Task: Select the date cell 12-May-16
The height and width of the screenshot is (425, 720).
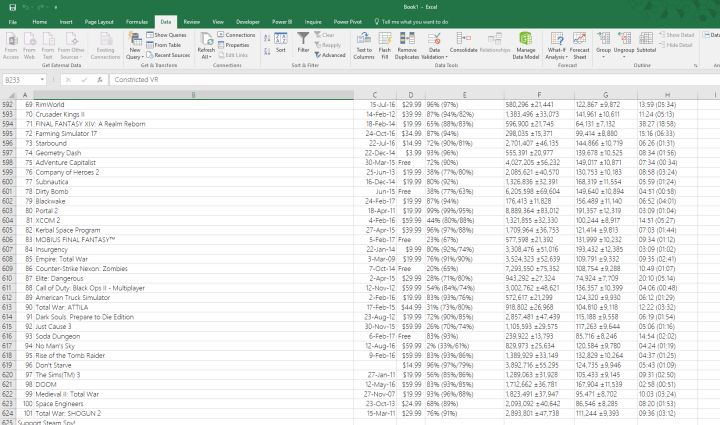Action: 375,384
